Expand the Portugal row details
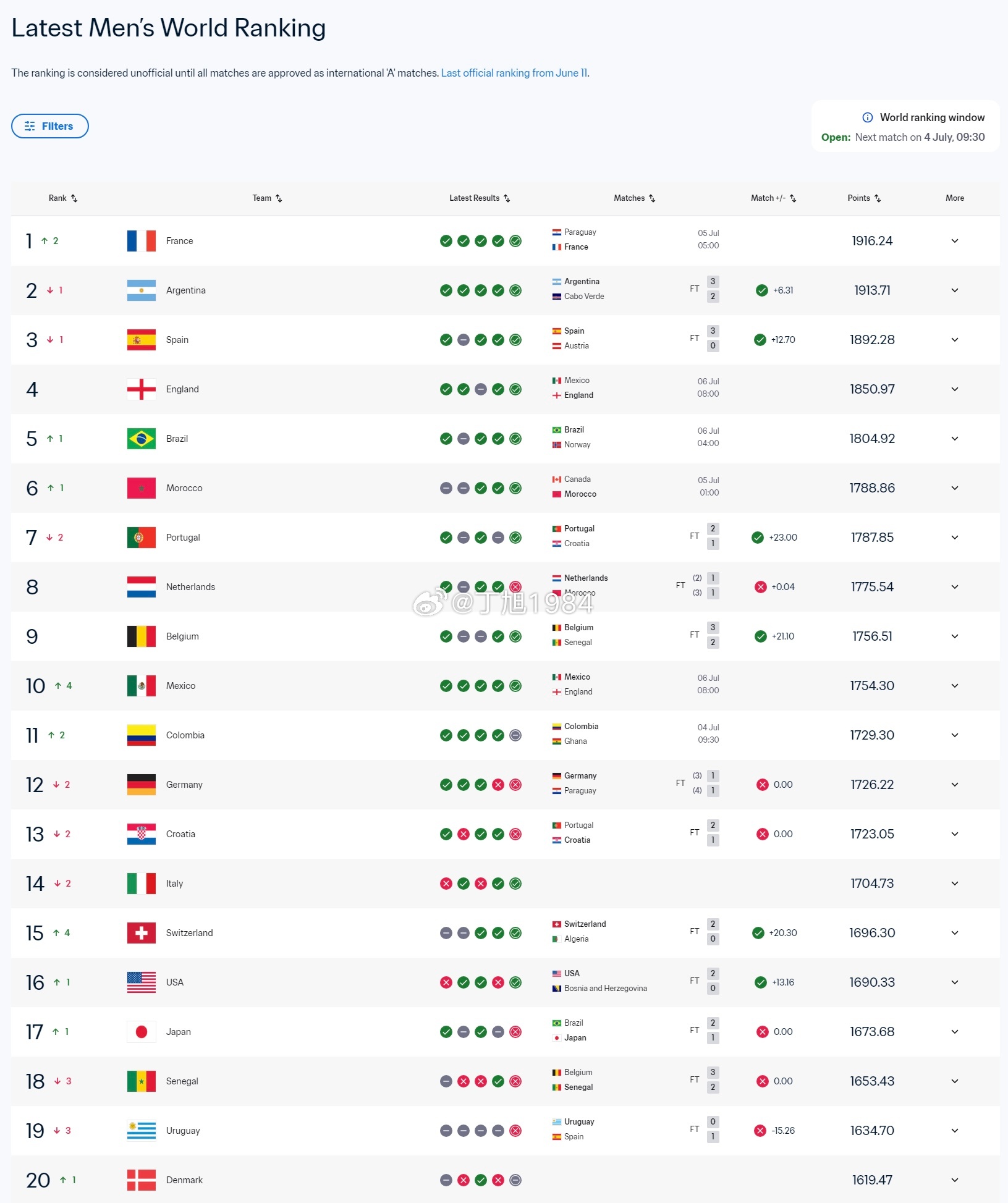The height and width of the screenshot is (1203, 1008). pyautogui.click(x=955, y=538)
